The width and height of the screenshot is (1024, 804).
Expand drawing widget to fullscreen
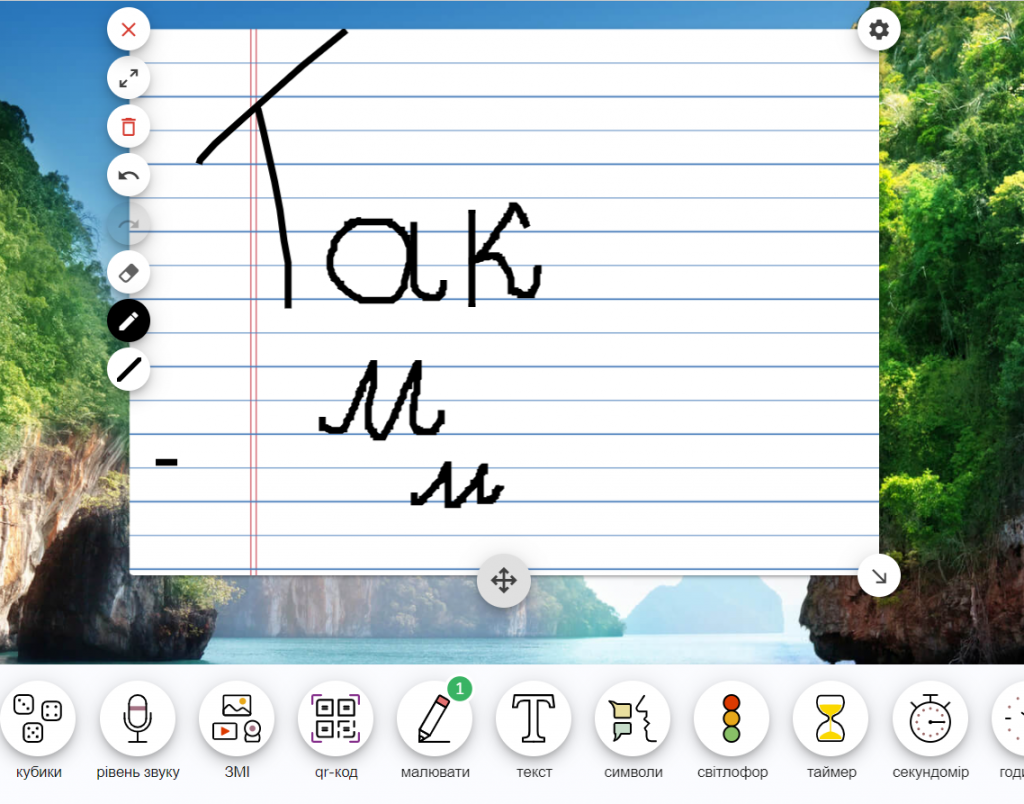(128, 78)
